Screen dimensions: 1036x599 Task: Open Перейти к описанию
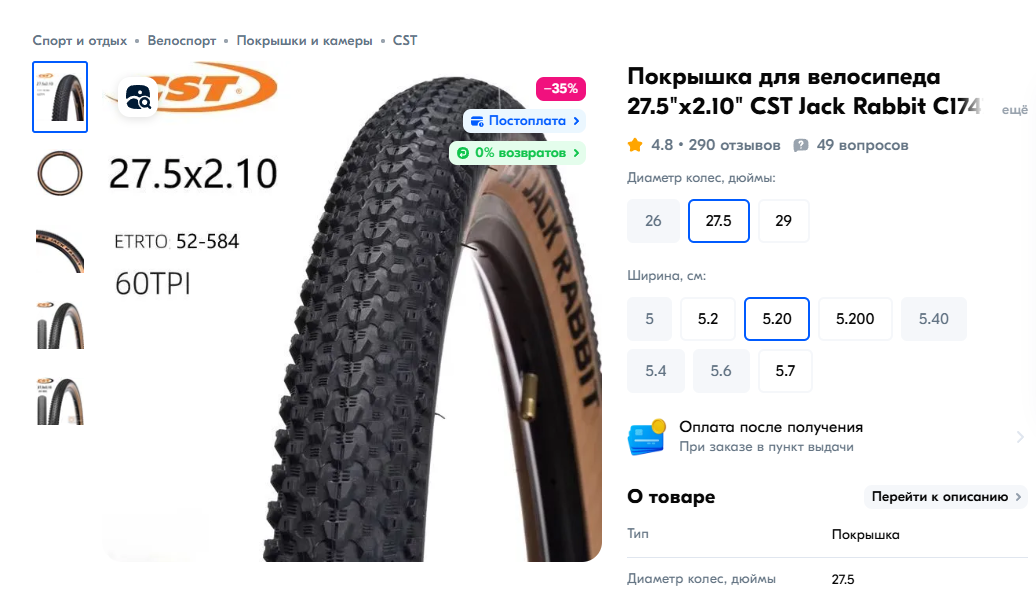tap(945, 497)
